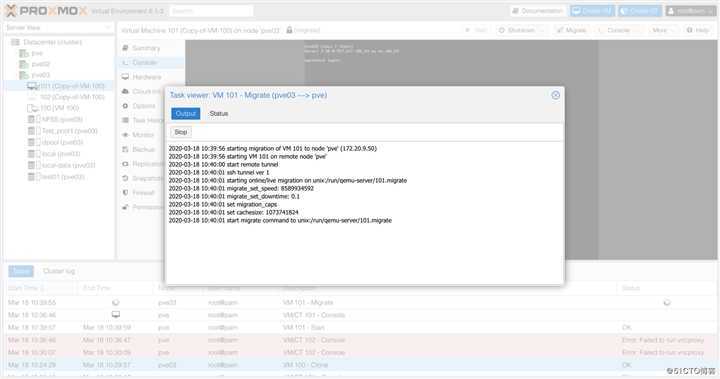Click the lock icon beside the VM title
The image size is (720, 379).
point(289,30)
